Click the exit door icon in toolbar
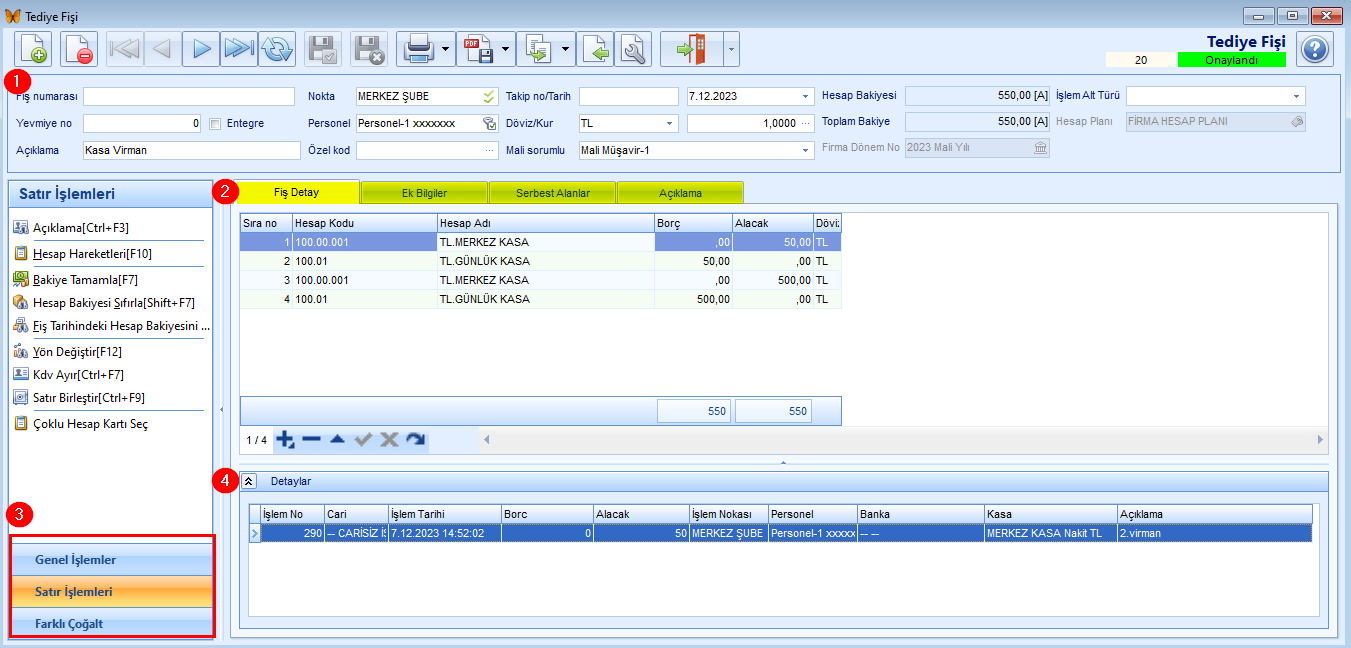This screenshot has height=648, width=1351. click(x=690, y=49)
